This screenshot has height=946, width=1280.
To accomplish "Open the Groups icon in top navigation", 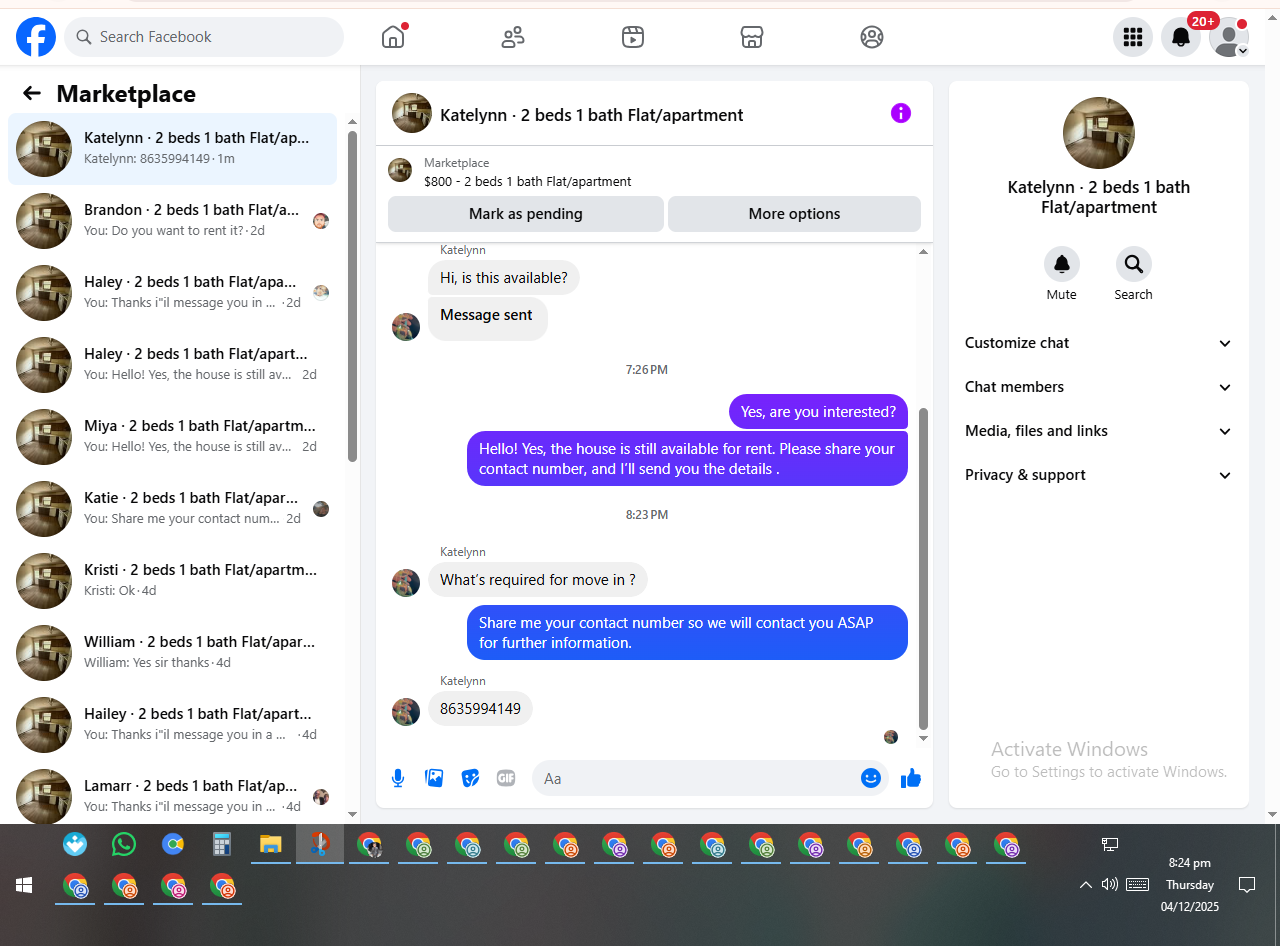I will coord(872,37).
